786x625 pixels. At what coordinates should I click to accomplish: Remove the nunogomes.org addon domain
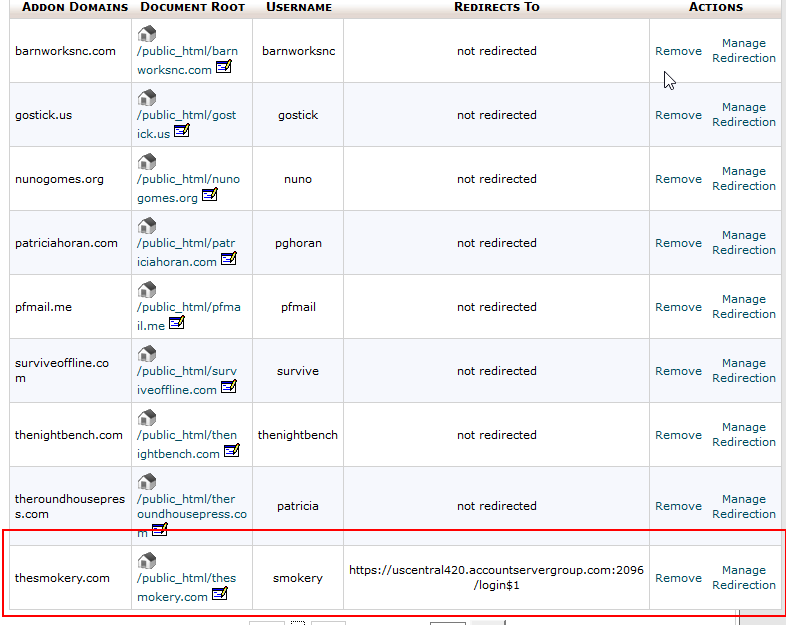[x=678, y=179]
